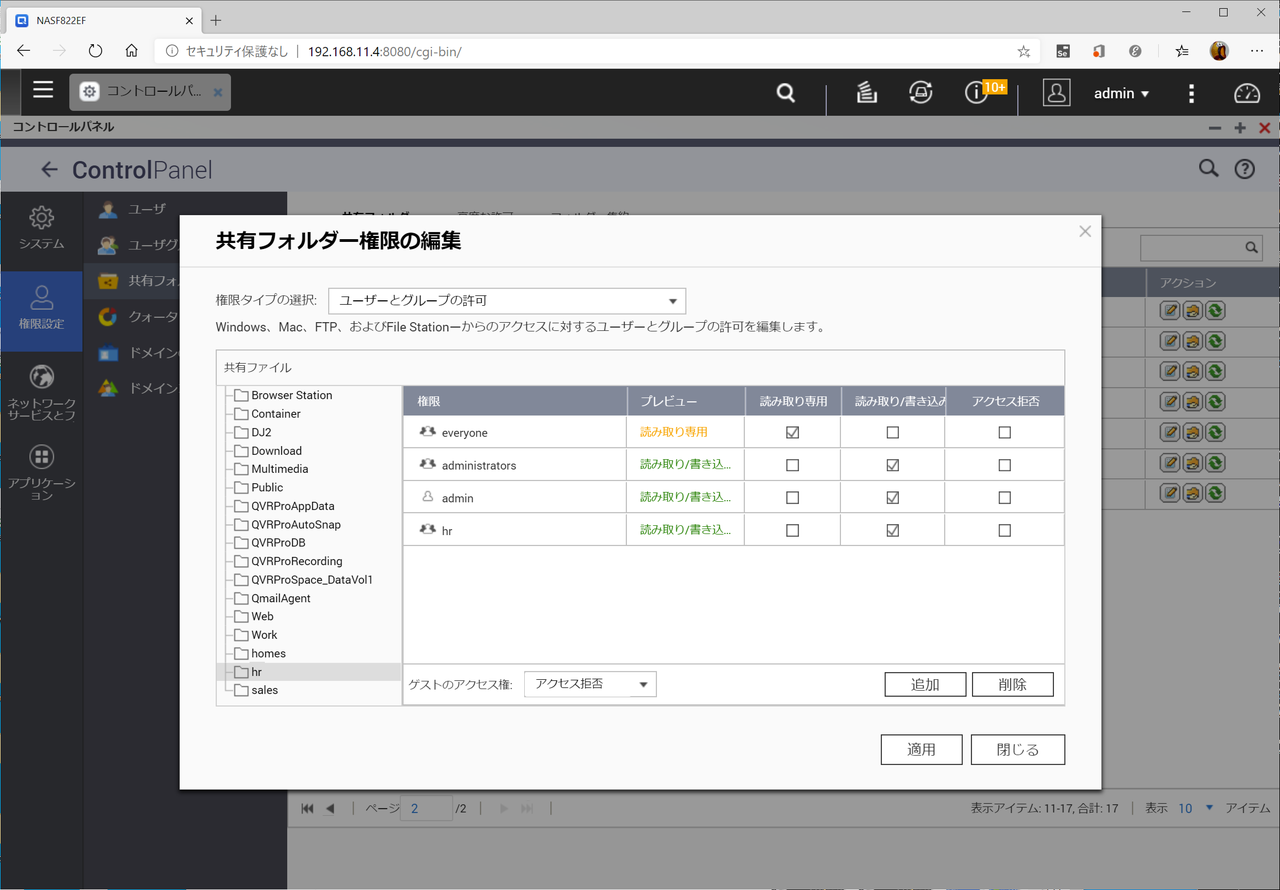The width and height of the screenshot is (1280, 890).
Task: Click the 適用 button
Action: coord(921,749)
